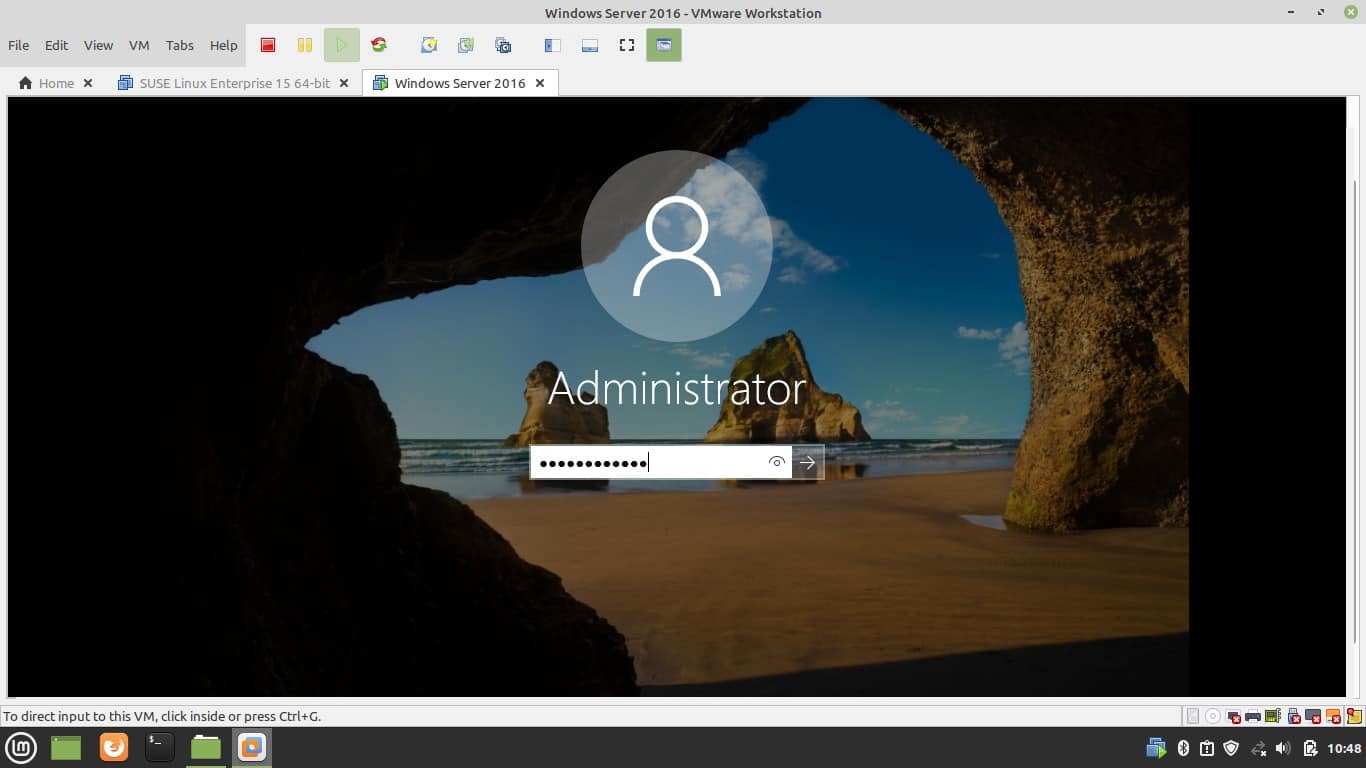Take a snapshot using the clock snapshot icon
Screen dimensions: 1366x768
point(429,45)
